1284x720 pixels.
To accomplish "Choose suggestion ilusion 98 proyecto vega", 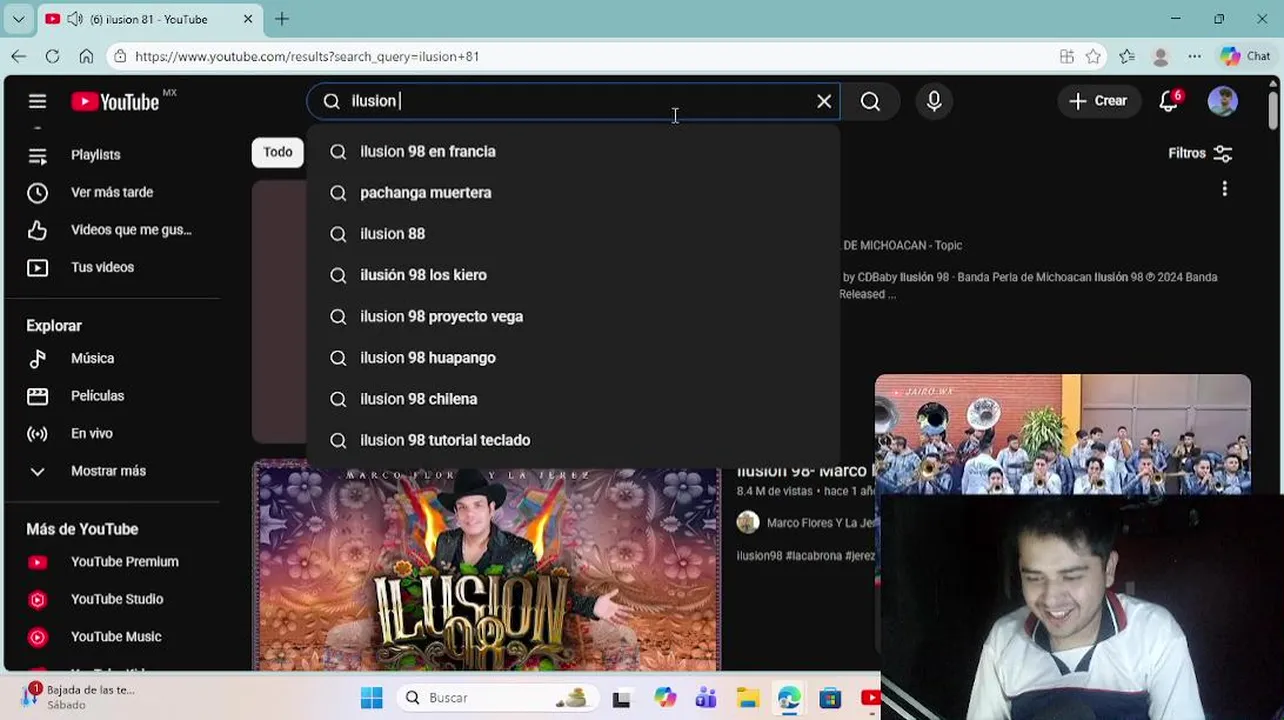I will [x=573, y=316].
